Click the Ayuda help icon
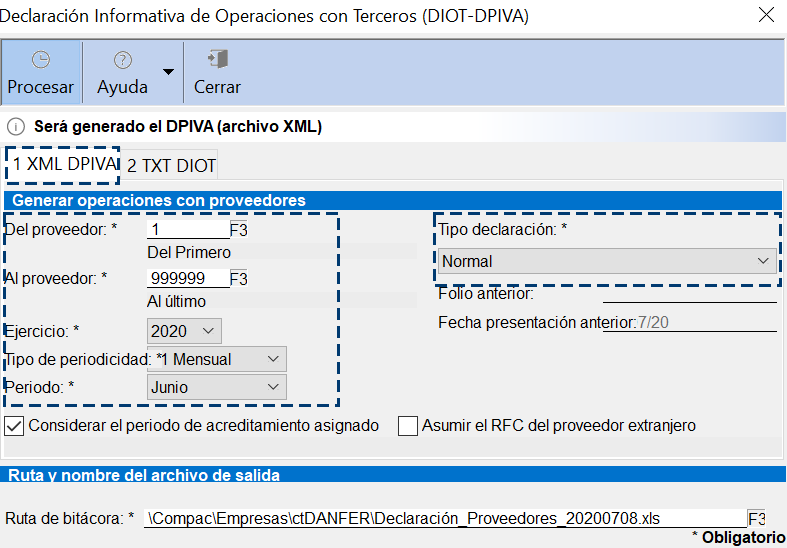This screenshot has width=787, height=548. 122,60
